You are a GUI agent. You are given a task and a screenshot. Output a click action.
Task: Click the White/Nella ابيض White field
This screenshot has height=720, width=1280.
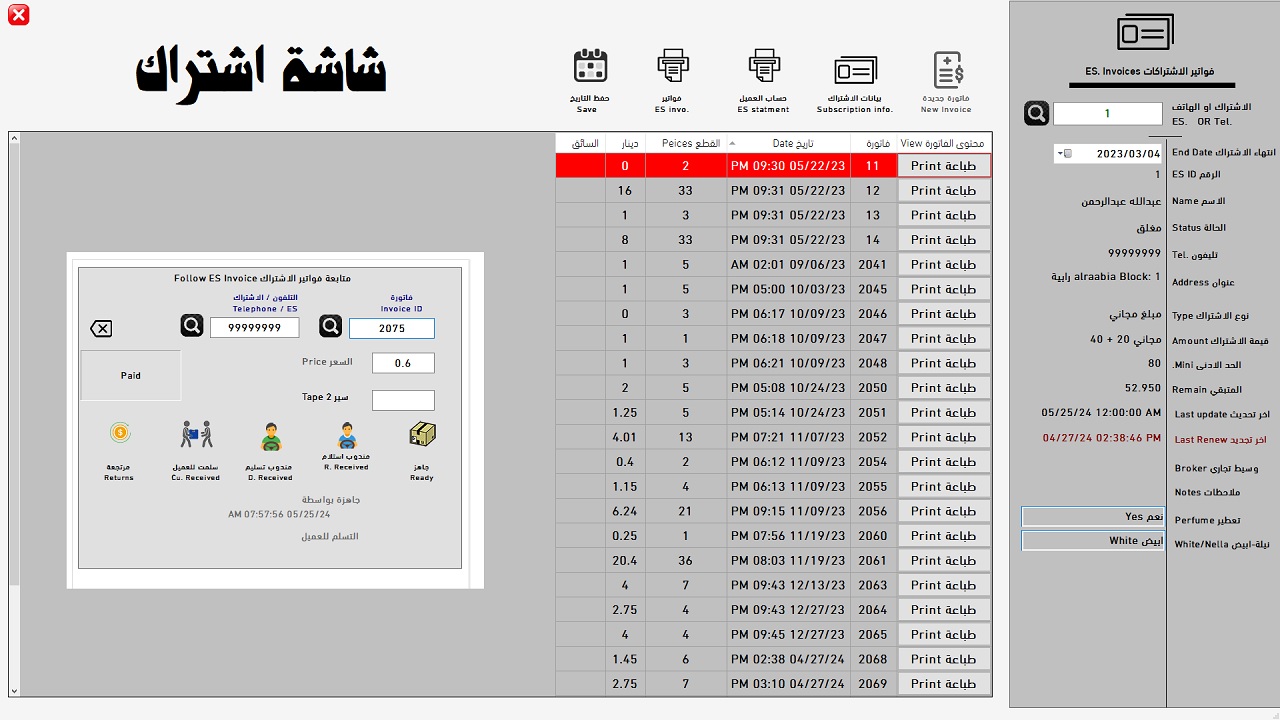1092,540
